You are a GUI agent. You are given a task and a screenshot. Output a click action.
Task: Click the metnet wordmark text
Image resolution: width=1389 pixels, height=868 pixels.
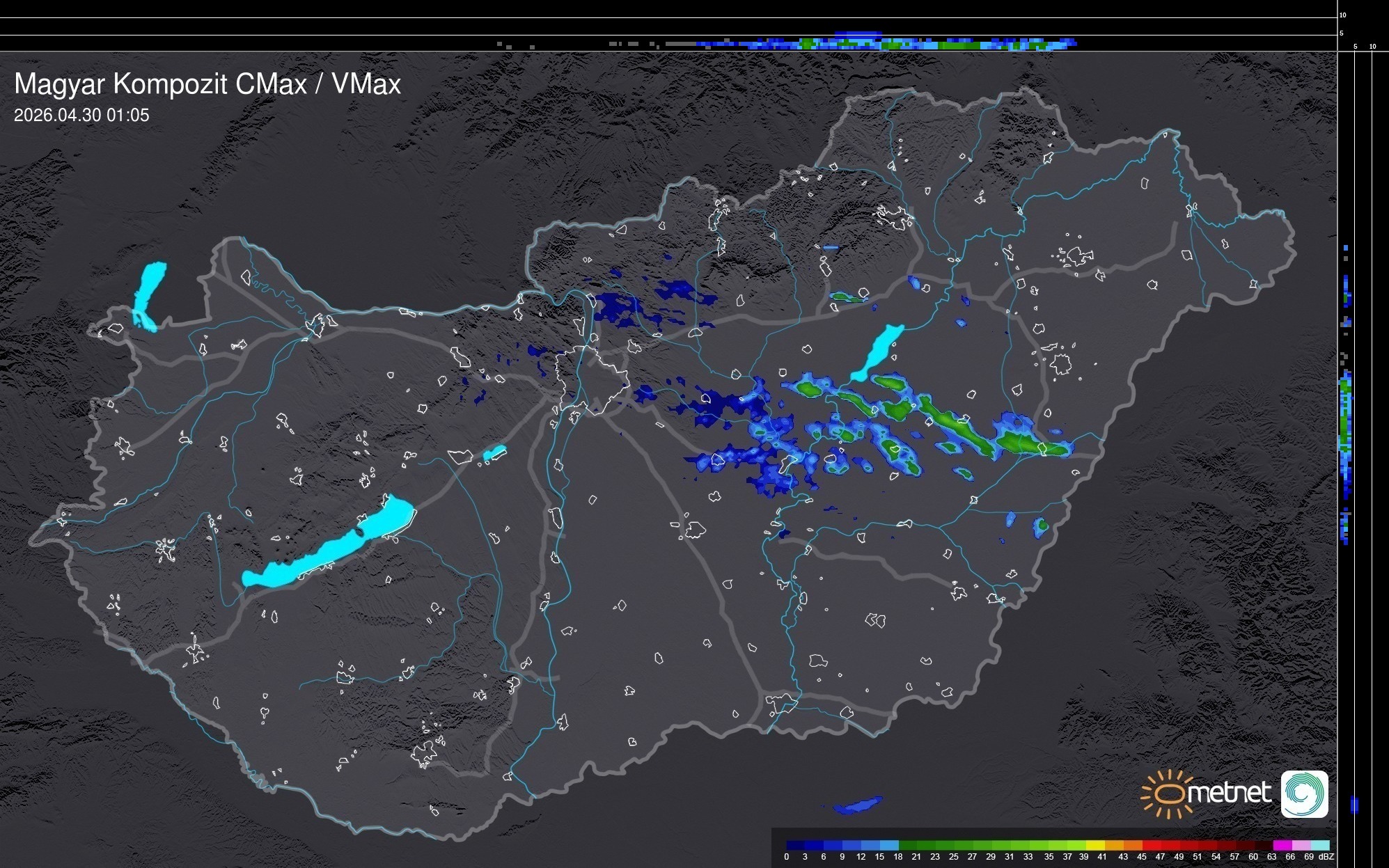pyautogui.click(x=1229, y=793)
